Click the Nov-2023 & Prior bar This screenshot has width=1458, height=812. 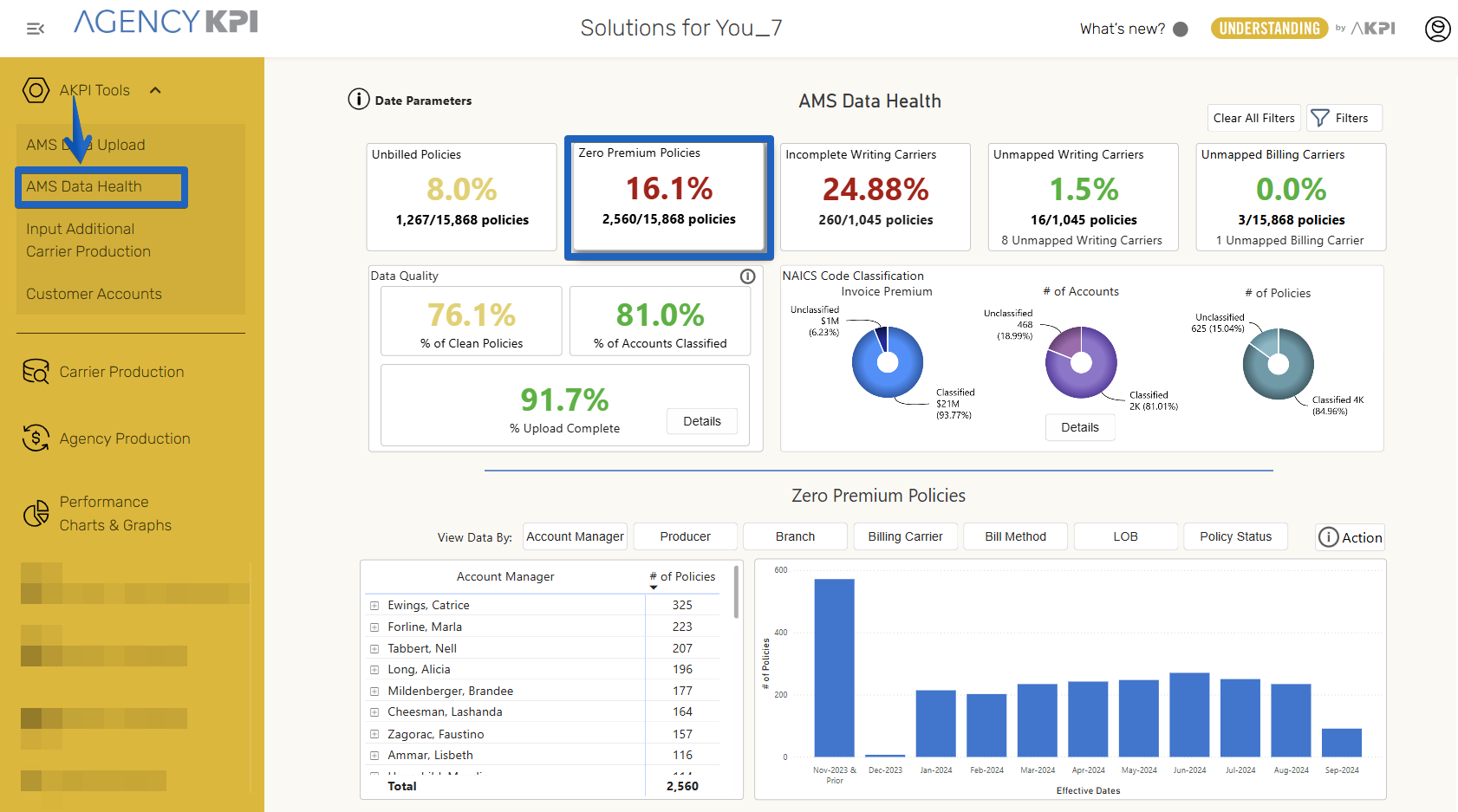click(x=834, y=667)
